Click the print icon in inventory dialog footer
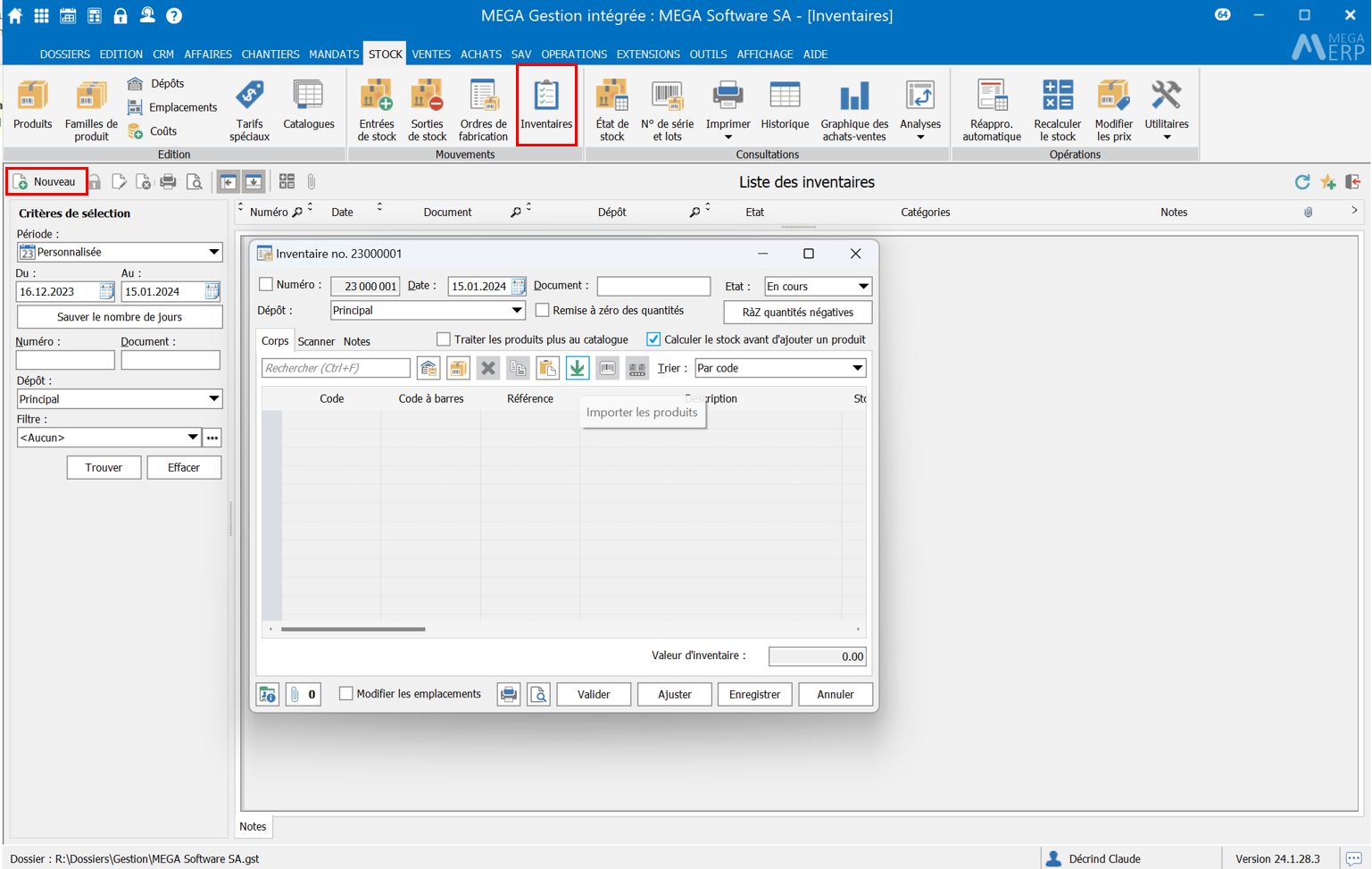Viewport: 1372px width, 869px height. (509, 695)
